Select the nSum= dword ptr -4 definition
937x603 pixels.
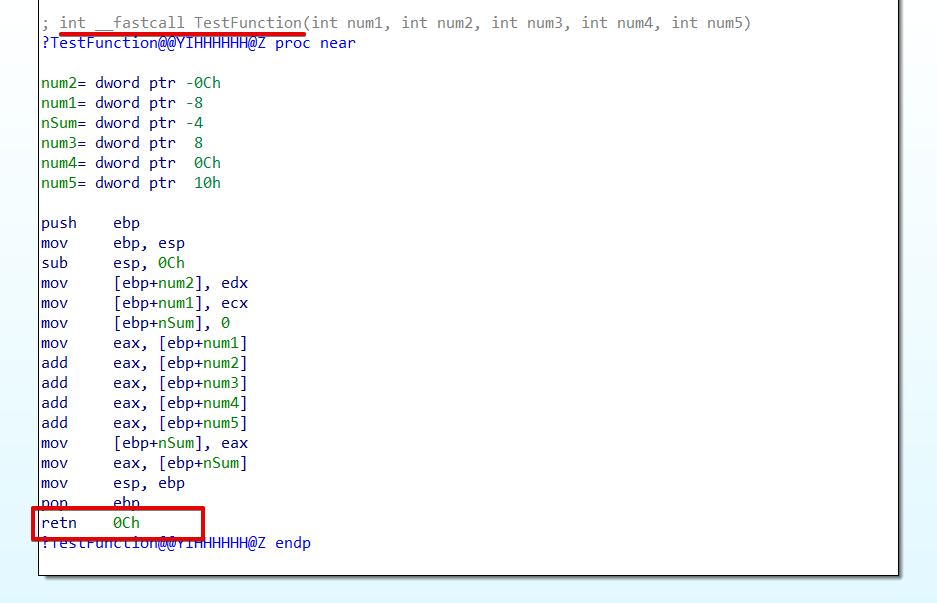tap(125, 122)
